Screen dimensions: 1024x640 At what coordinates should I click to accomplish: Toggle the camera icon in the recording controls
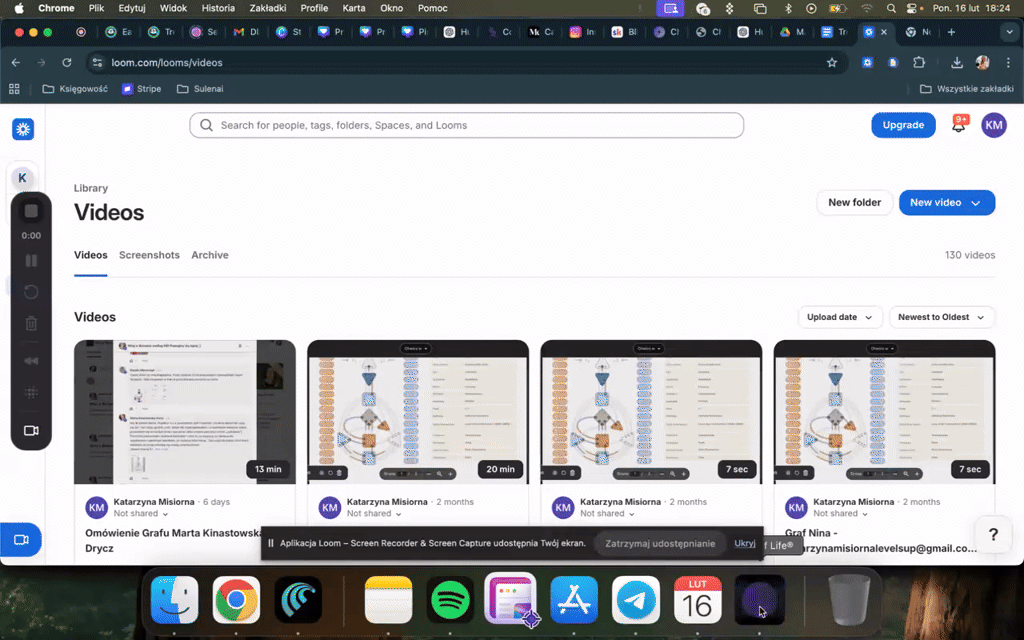coord(31,430)
